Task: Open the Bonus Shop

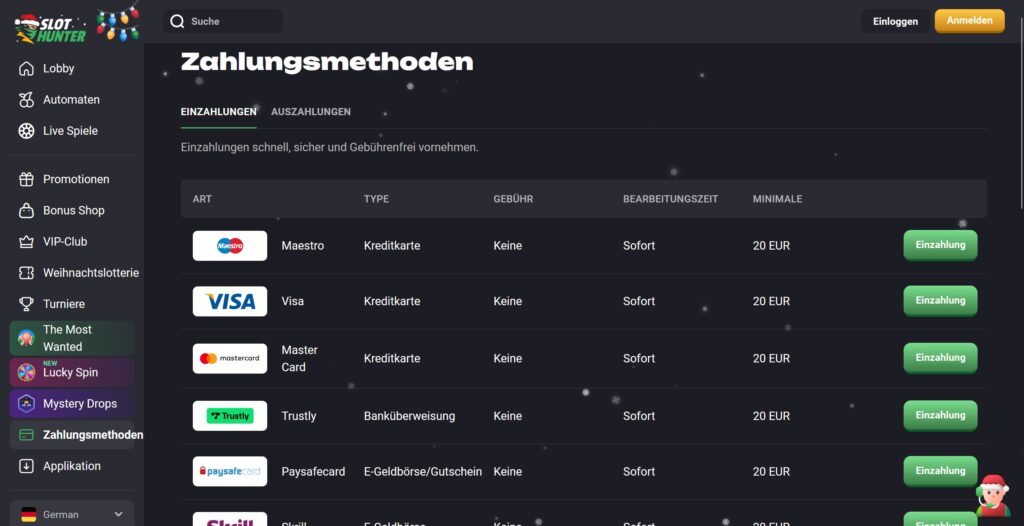Action: [x=73, y=211]
